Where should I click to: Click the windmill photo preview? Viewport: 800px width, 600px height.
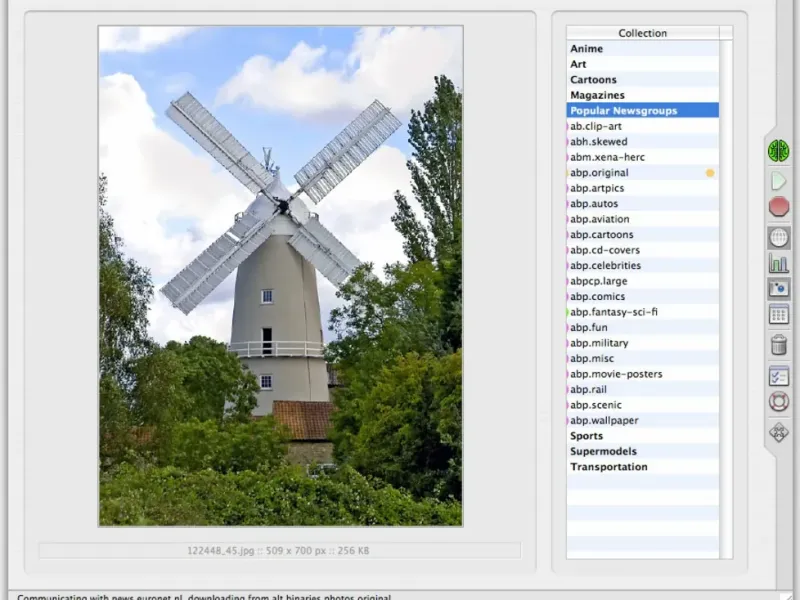280,276
